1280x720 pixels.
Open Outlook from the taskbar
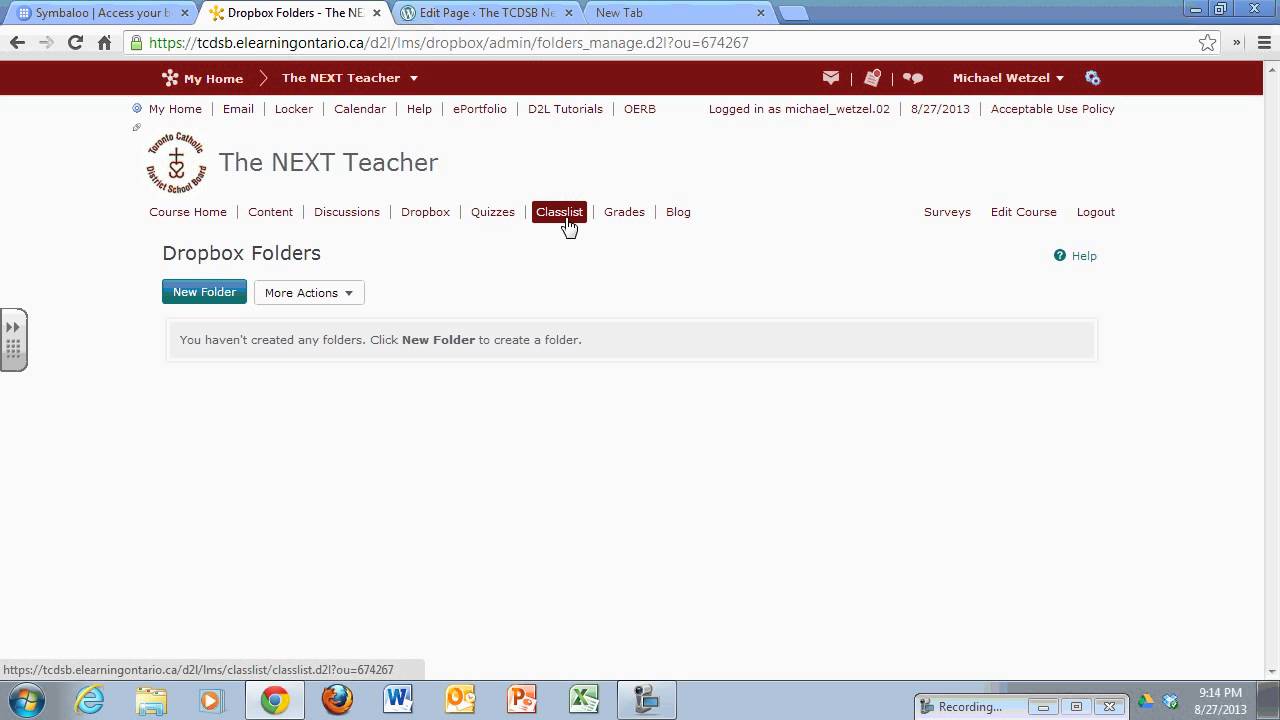pyautogui.click(x=460, y=700)
